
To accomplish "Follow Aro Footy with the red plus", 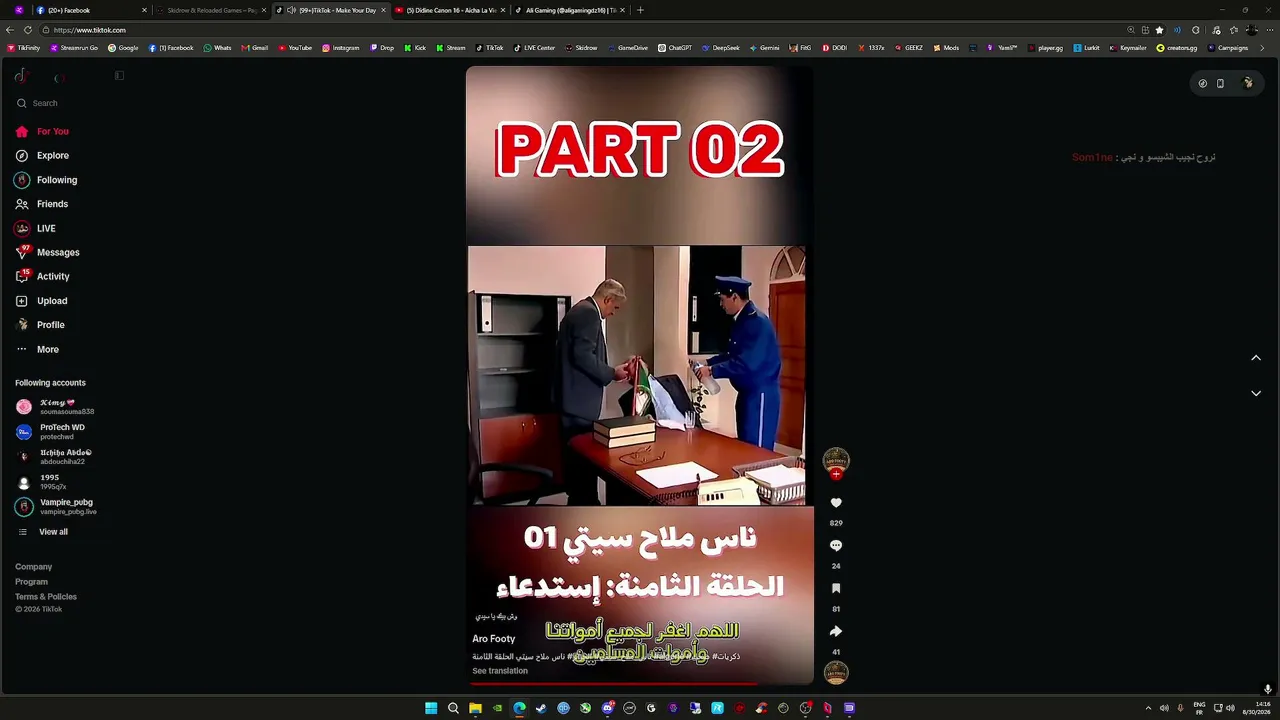I will [836, 474].
